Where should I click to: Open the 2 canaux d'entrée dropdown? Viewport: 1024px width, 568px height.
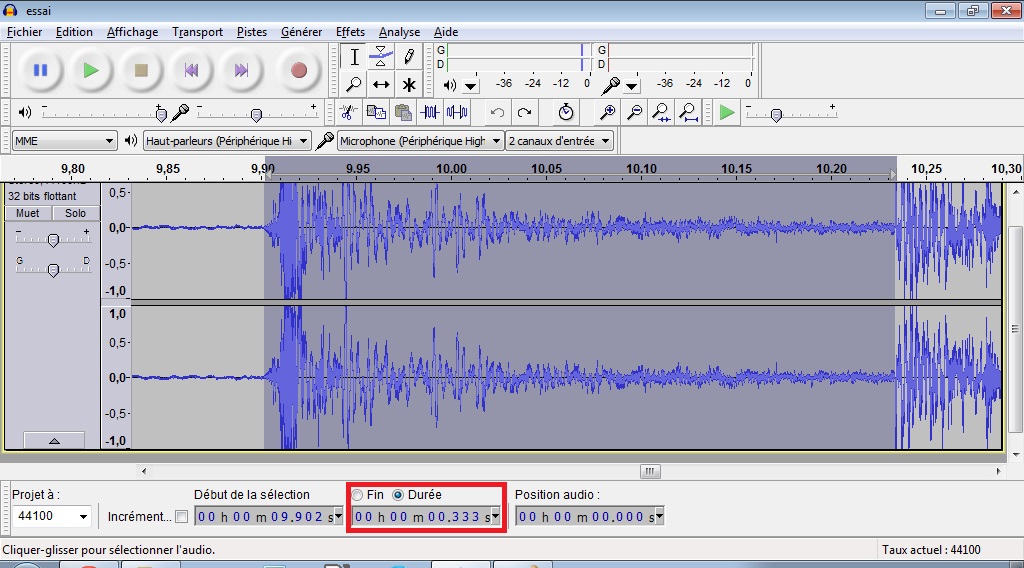point(559,141)
